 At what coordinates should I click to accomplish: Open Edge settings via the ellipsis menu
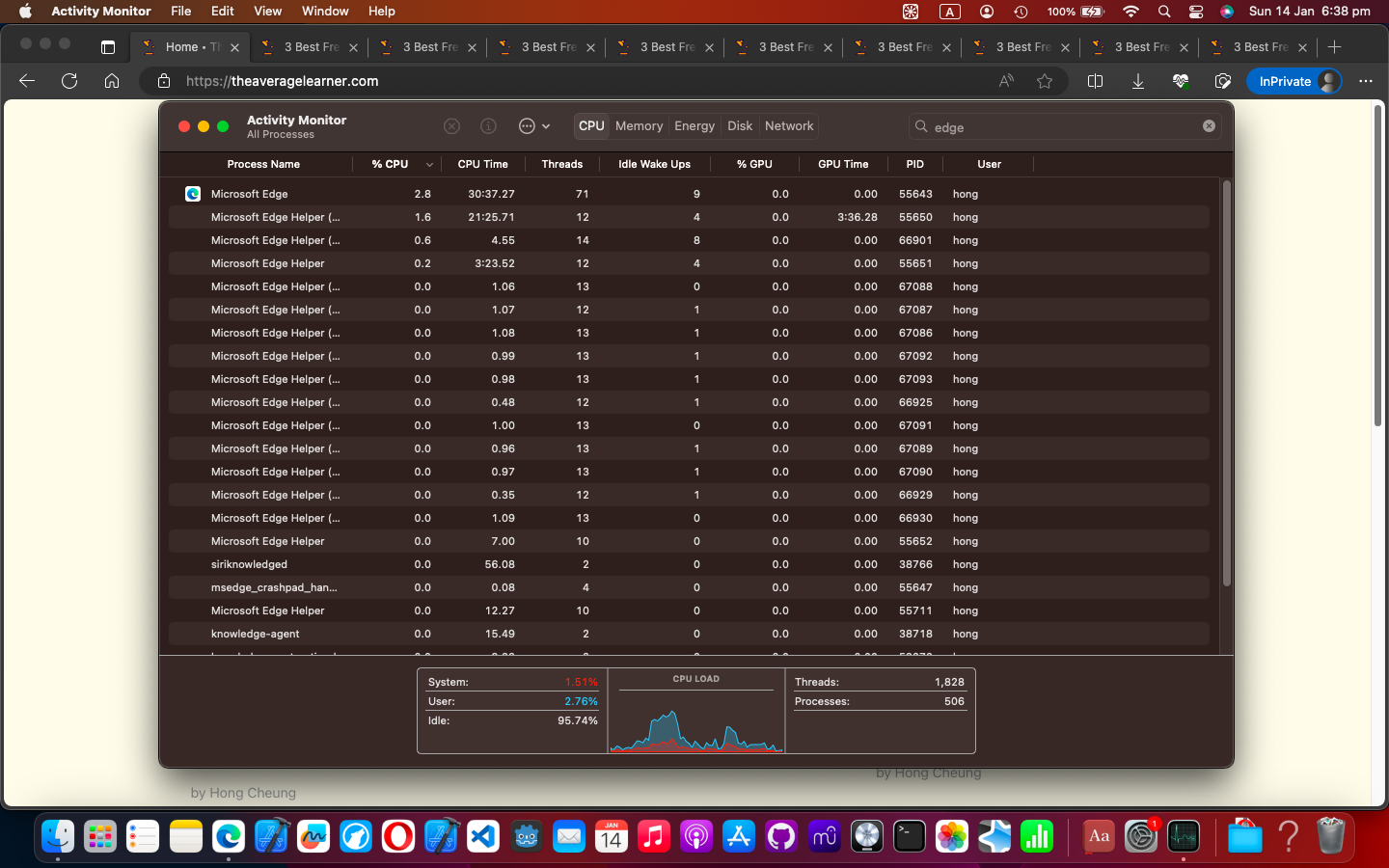point(1366,81)
